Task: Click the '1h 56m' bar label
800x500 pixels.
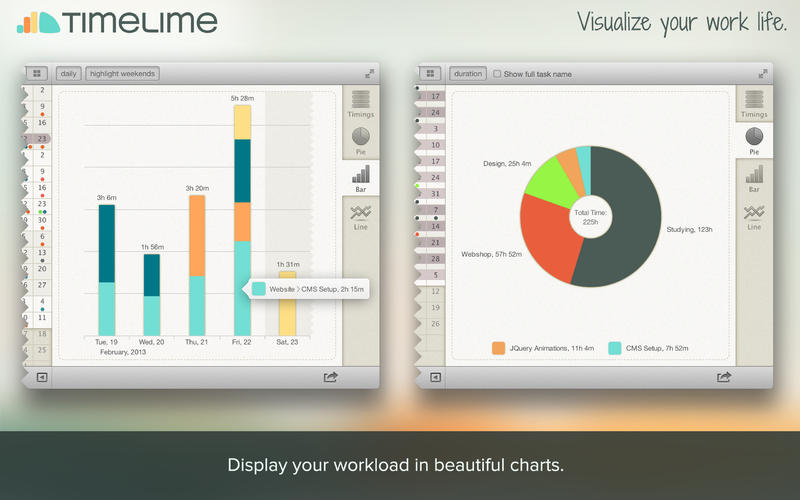Action: click(153, 247)
